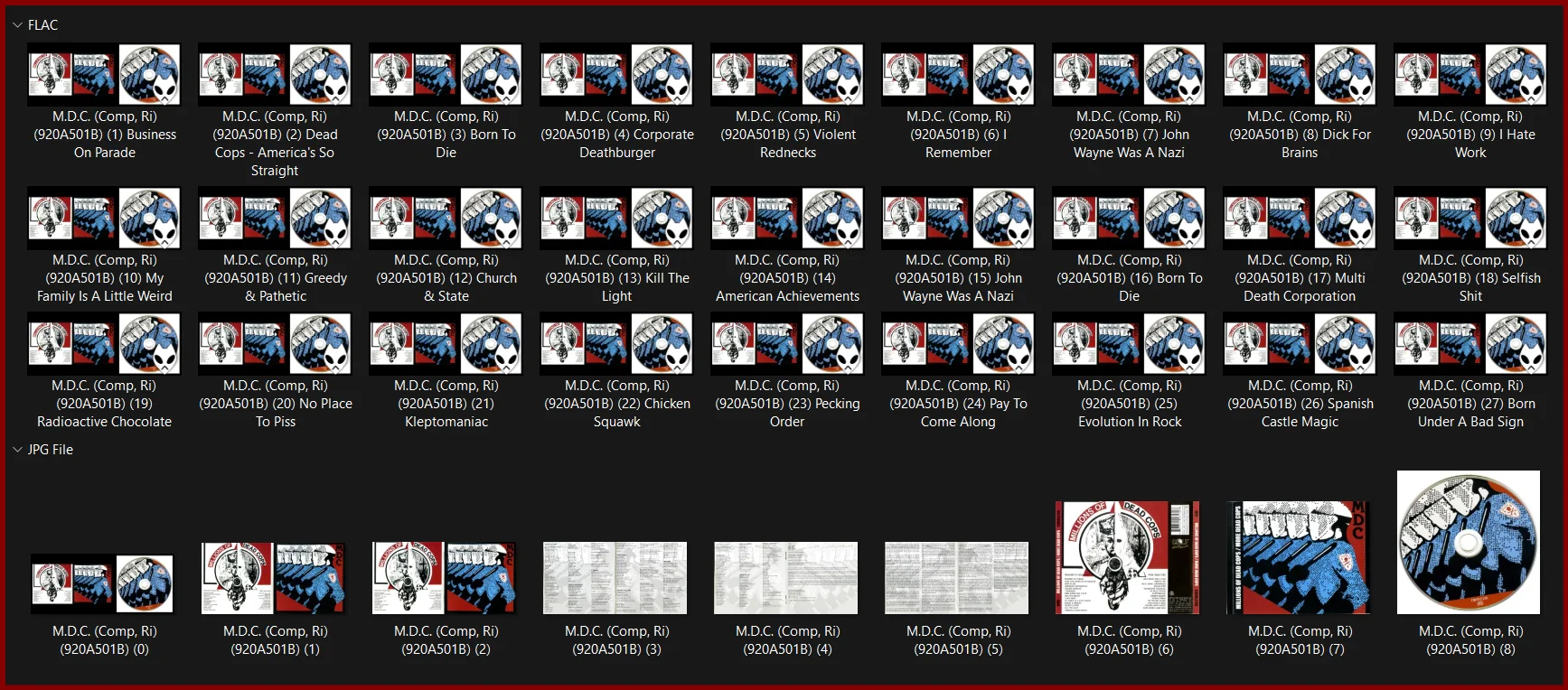The image size is (1568, 690).
Task: Select the Chicken Squawk file icon
Action: point(616,343)
